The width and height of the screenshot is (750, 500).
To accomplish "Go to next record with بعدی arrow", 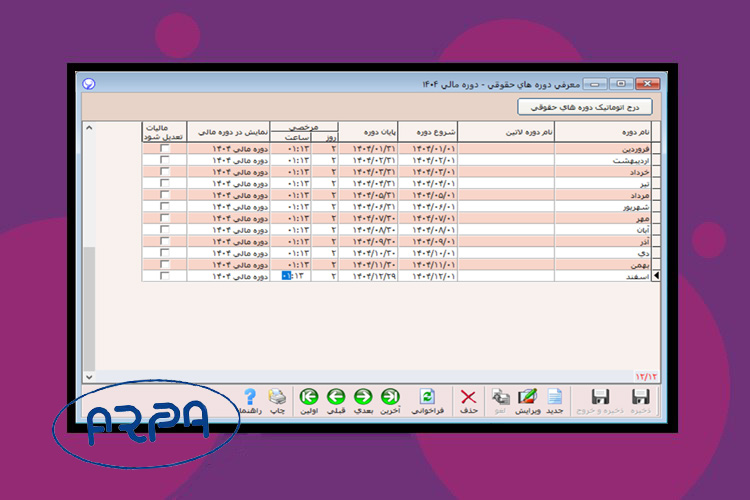I will click(363, 397).
